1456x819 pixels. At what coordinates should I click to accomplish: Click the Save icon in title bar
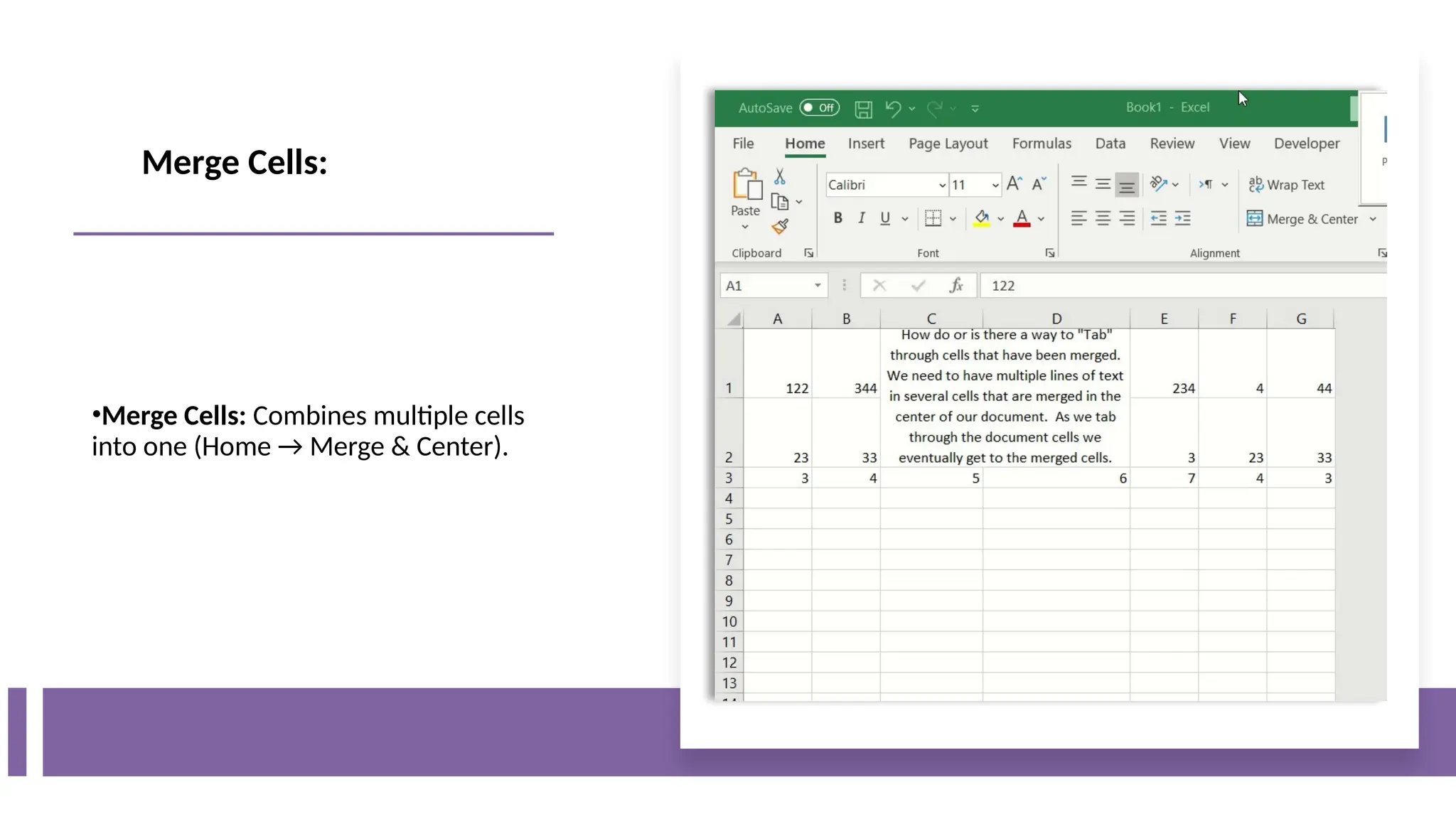(863, 109)
